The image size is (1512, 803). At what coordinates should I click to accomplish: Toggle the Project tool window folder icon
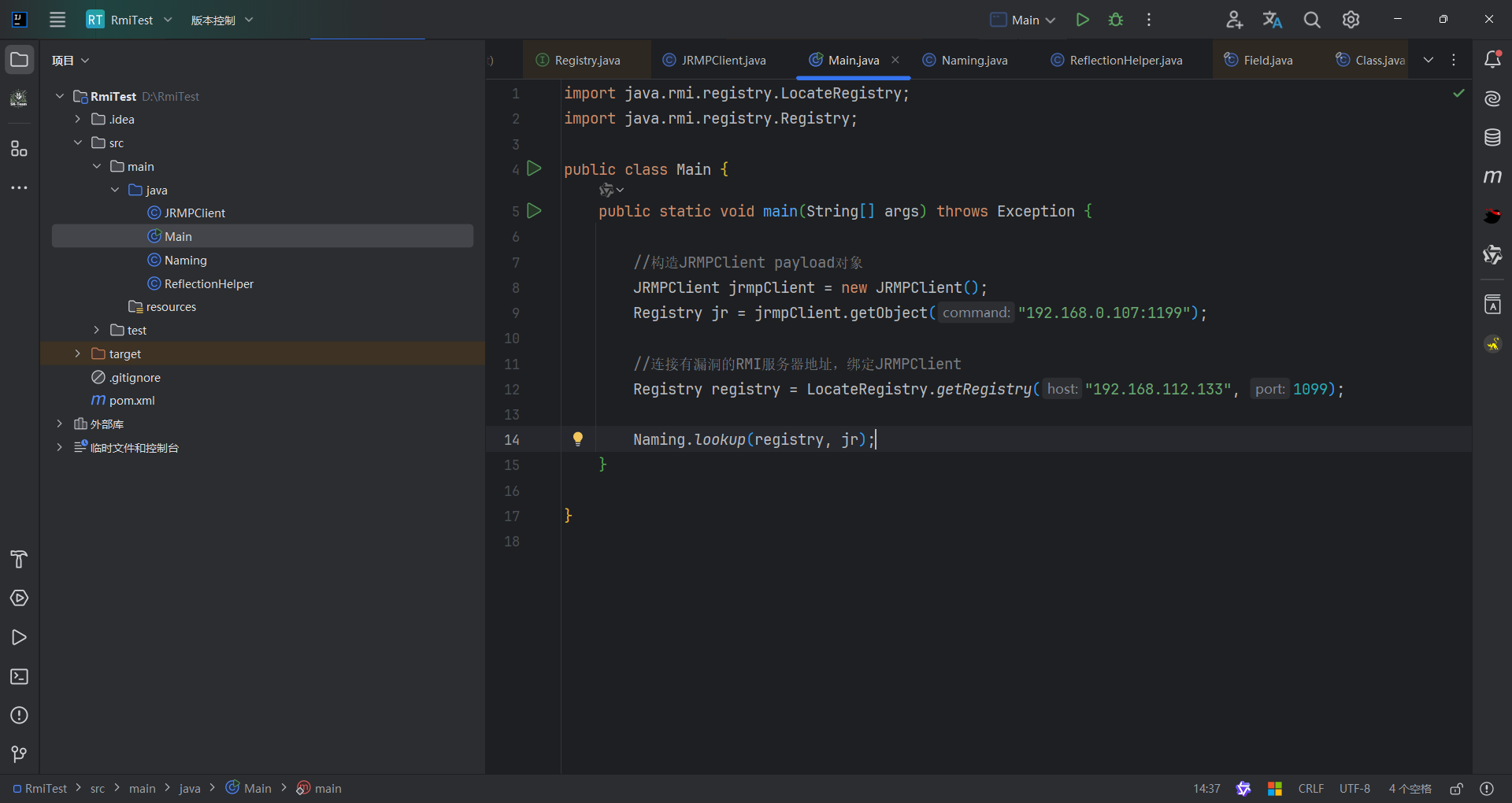point(19,60)
